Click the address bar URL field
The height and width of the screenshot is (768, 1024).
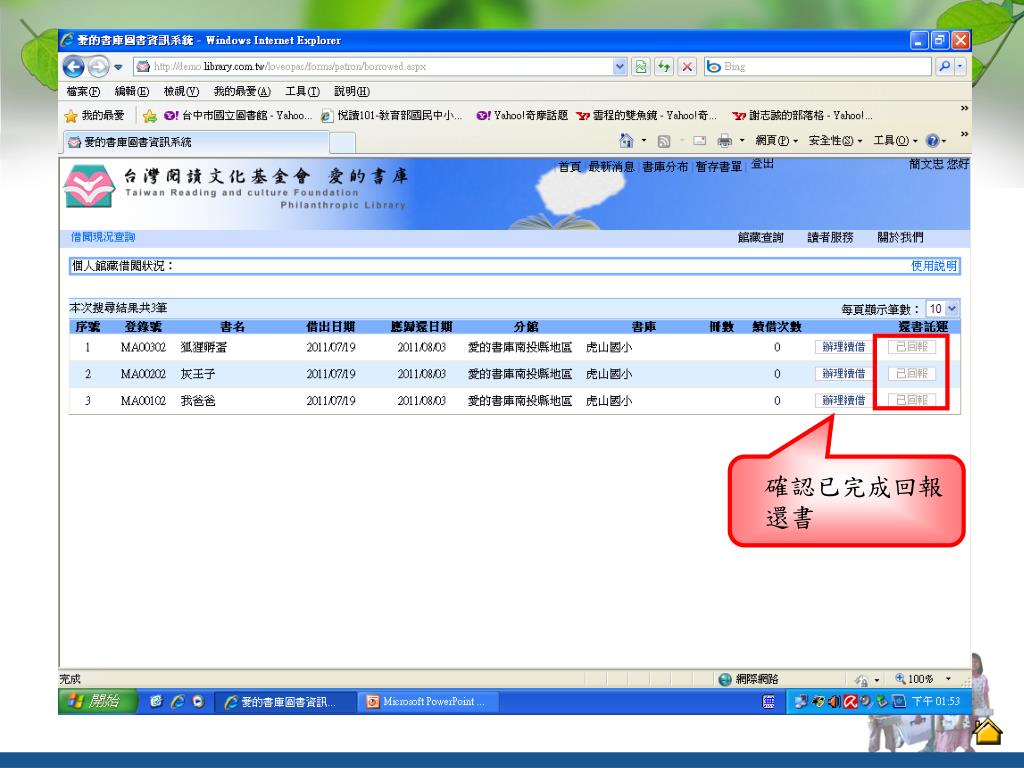(x=374, y=67)
